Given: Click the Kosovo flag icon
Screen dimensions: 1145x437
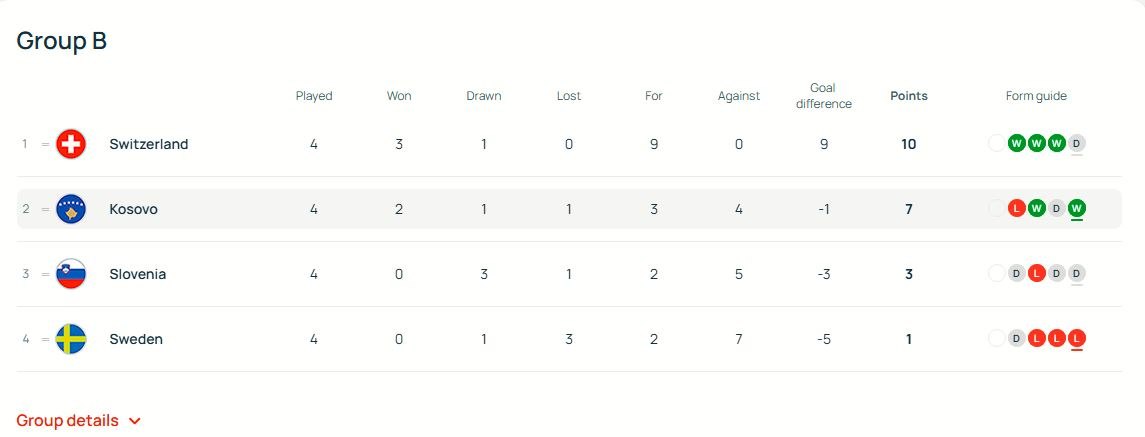Looking at the screenshot, I should [71, 209].
